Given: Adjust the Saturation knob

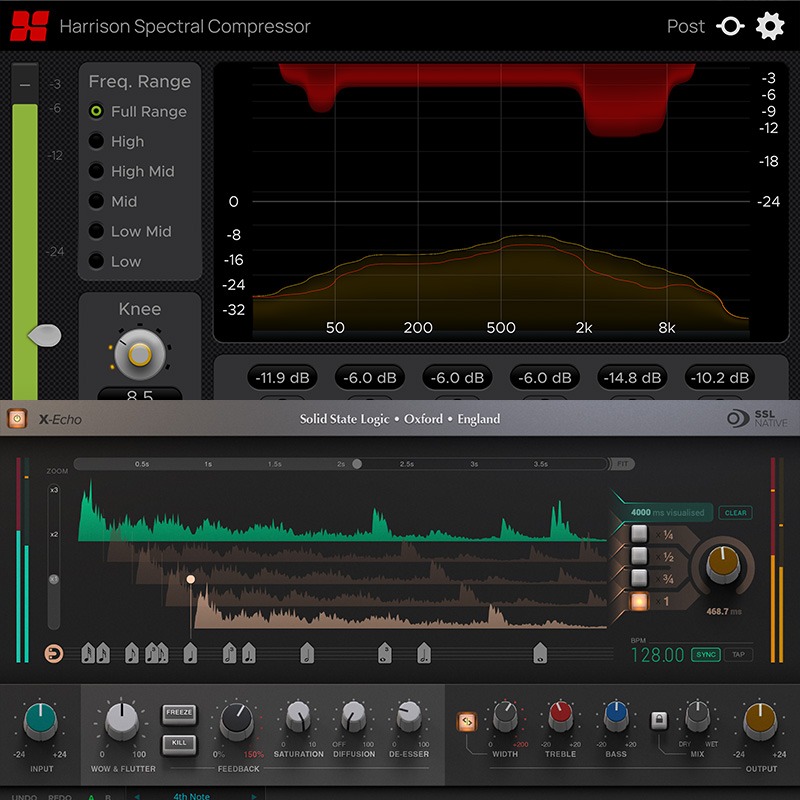Looking at the screenshot, I should pos(298,717).
